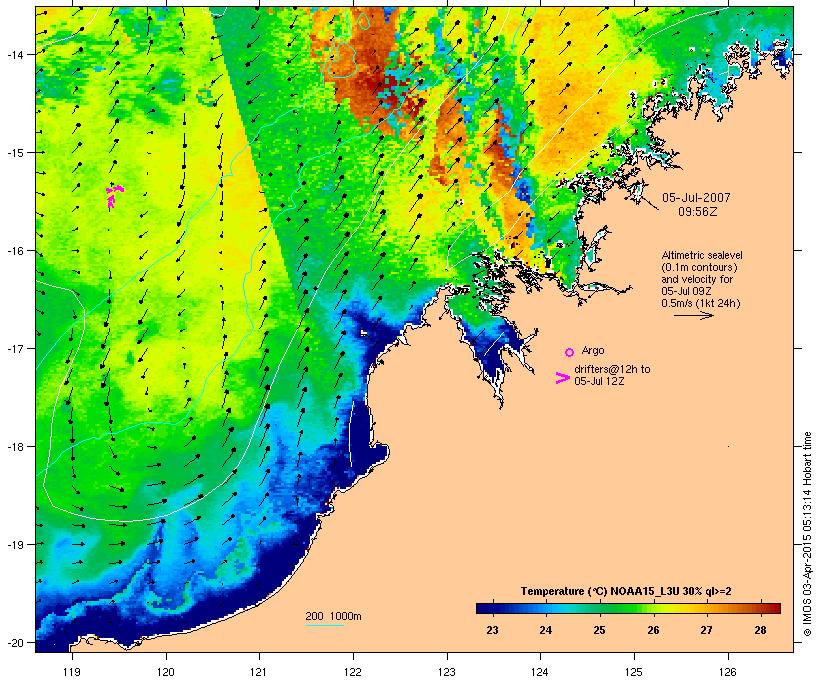The image size is (820, 680).
Task: Click the colorbar tick label '26'
Action: 653,630
